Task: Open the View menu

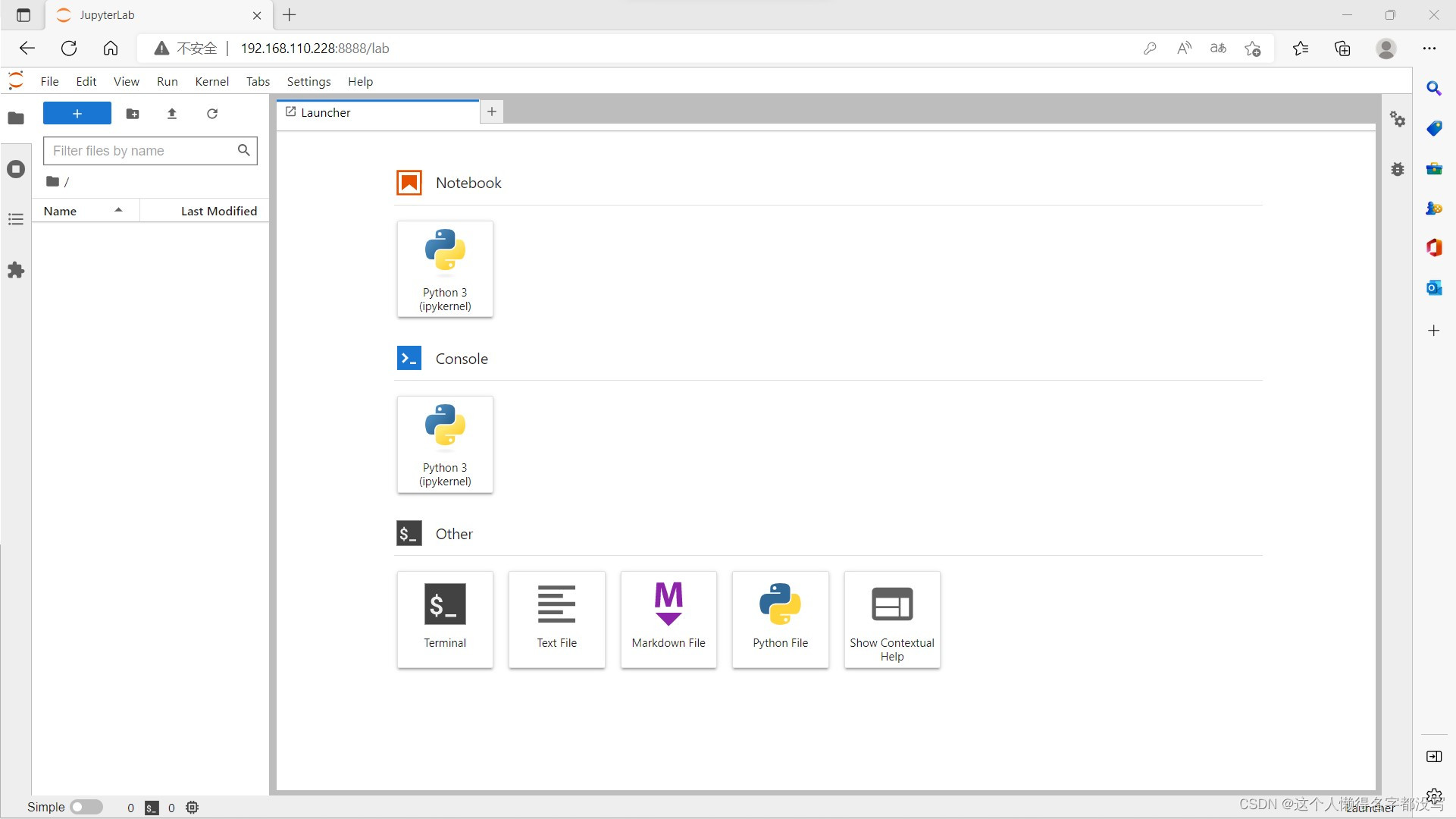Action: 127,81
